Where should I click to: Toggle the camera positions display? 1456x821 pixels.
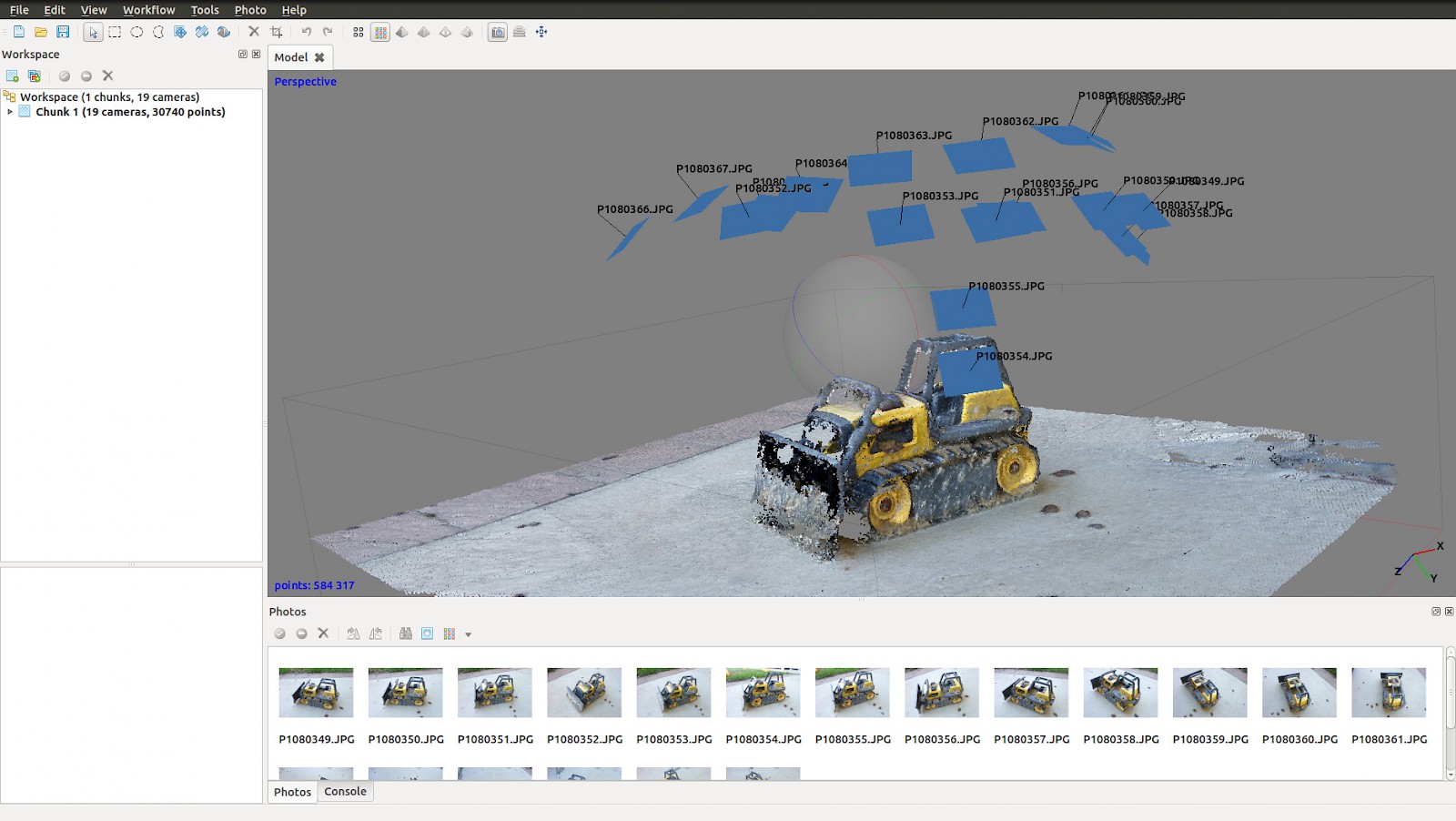497,33
